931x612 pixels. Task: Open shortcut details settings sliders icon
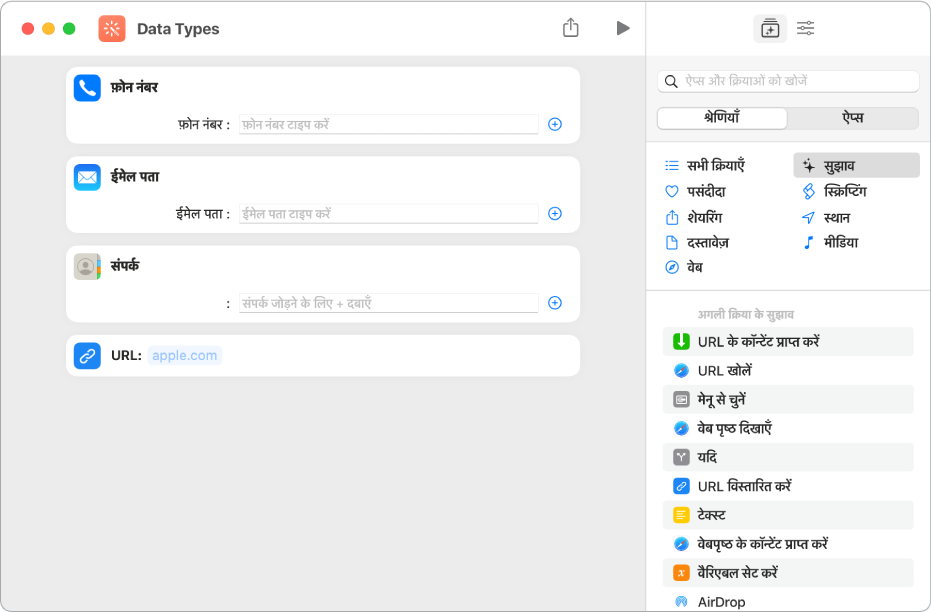[806, 28]
